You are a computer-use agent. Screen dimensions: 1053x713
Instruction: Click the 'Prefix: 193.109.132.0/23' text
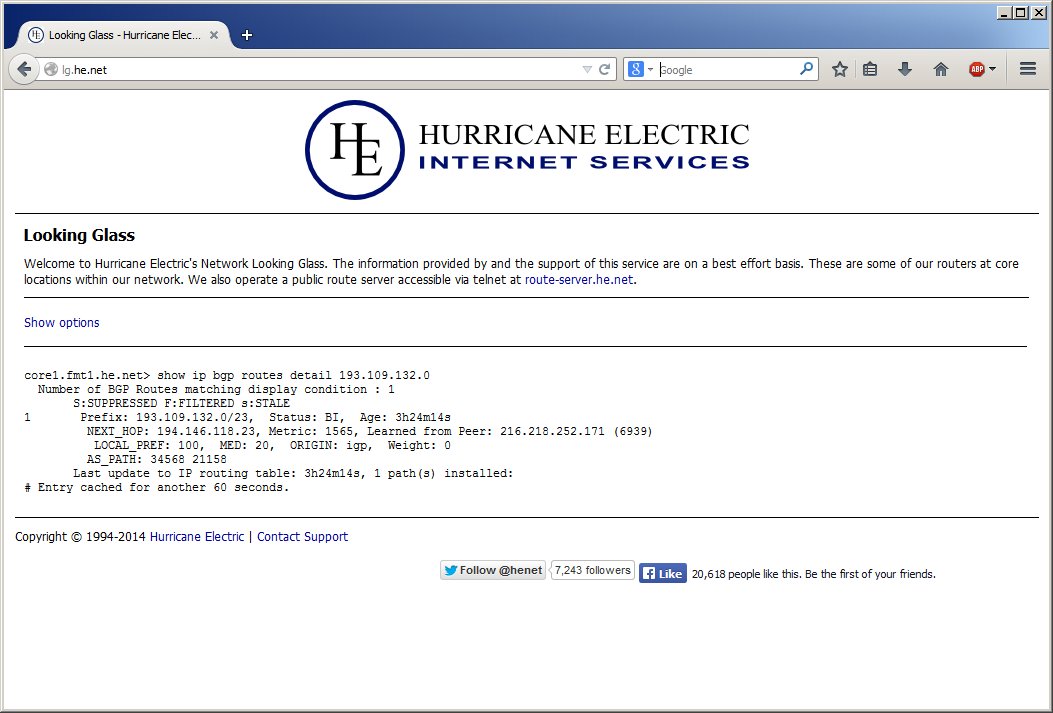(x=168, y=418)
